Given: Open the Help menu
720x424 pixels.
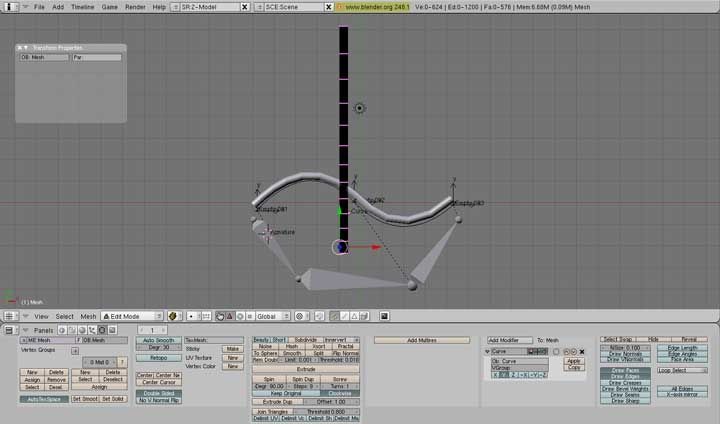Looking at the screenshot, I should pos(159,7).
